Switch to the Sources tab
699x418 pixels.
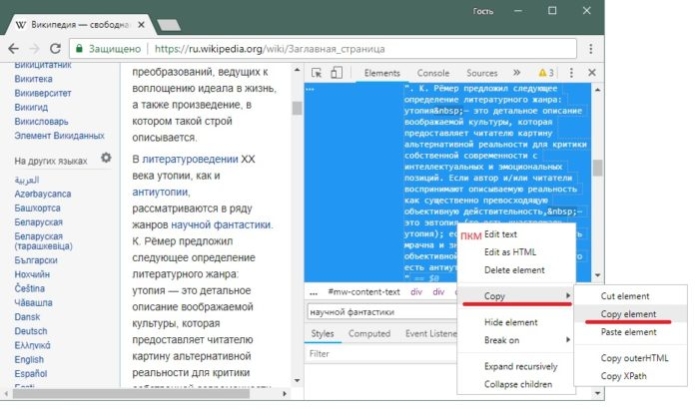click(x=481, y=73)
